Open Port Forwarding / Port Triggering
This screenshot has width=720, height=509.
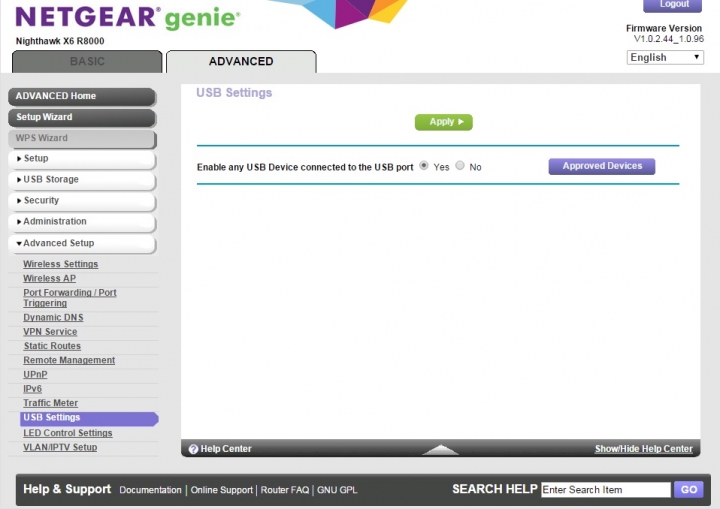point(70,298)
